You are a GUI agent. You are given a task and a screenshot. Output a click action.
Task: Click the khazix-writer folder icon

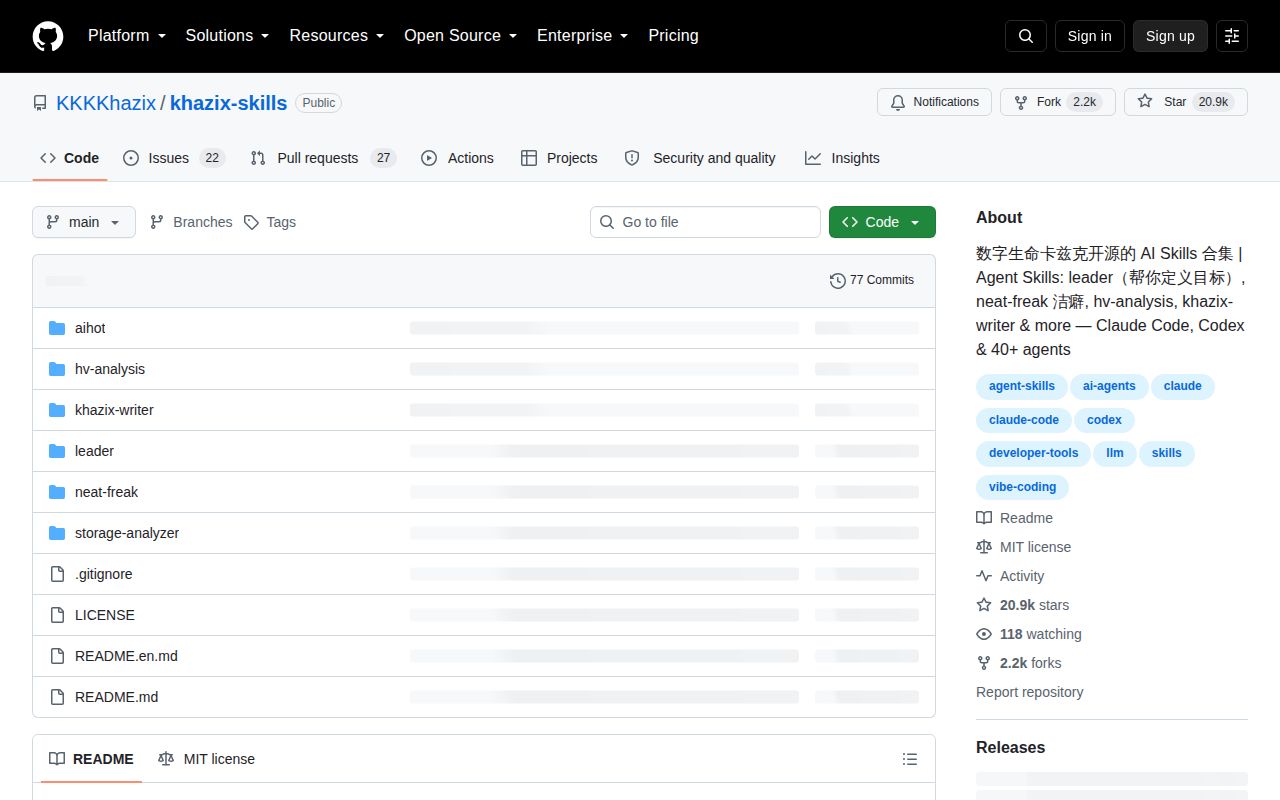(57, 410)
